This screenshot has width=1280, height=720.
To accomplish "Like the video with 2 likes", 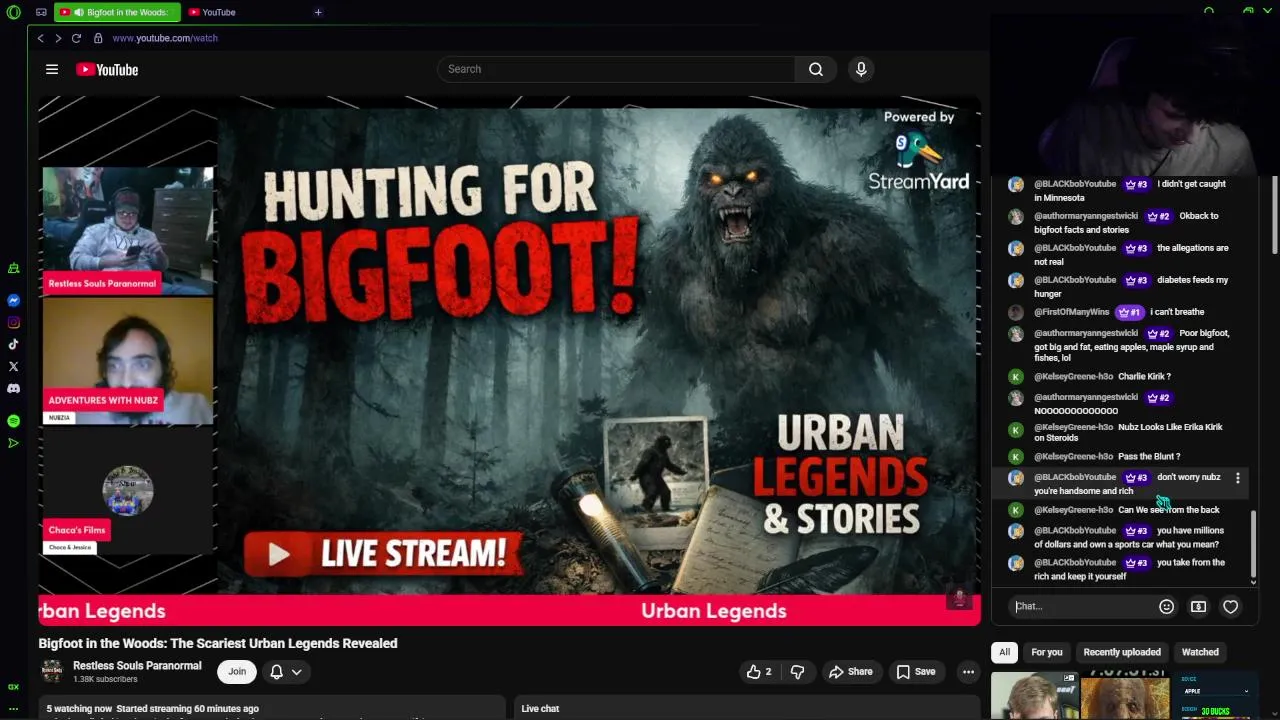I will pos(759,672).
